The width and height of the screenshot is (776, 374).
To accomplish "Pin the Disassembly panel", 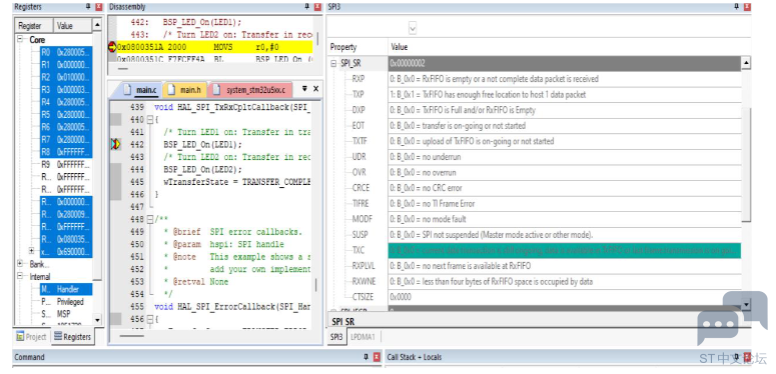I will (307, 7).
